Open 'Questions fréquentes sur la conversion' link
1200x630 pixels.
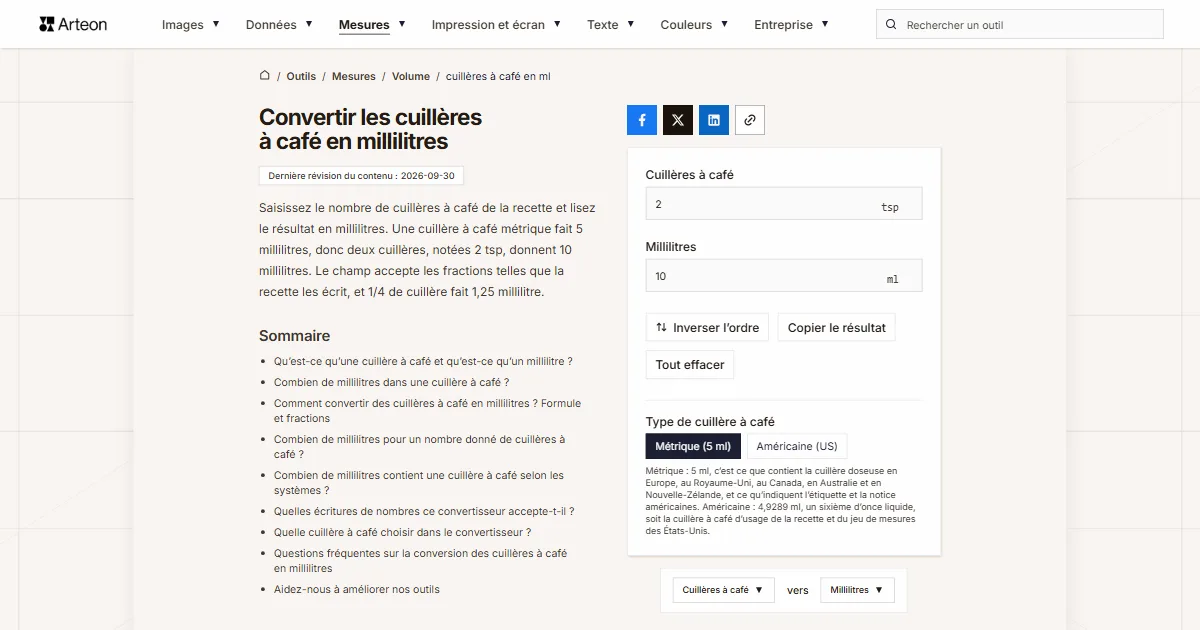coord(420,561)
